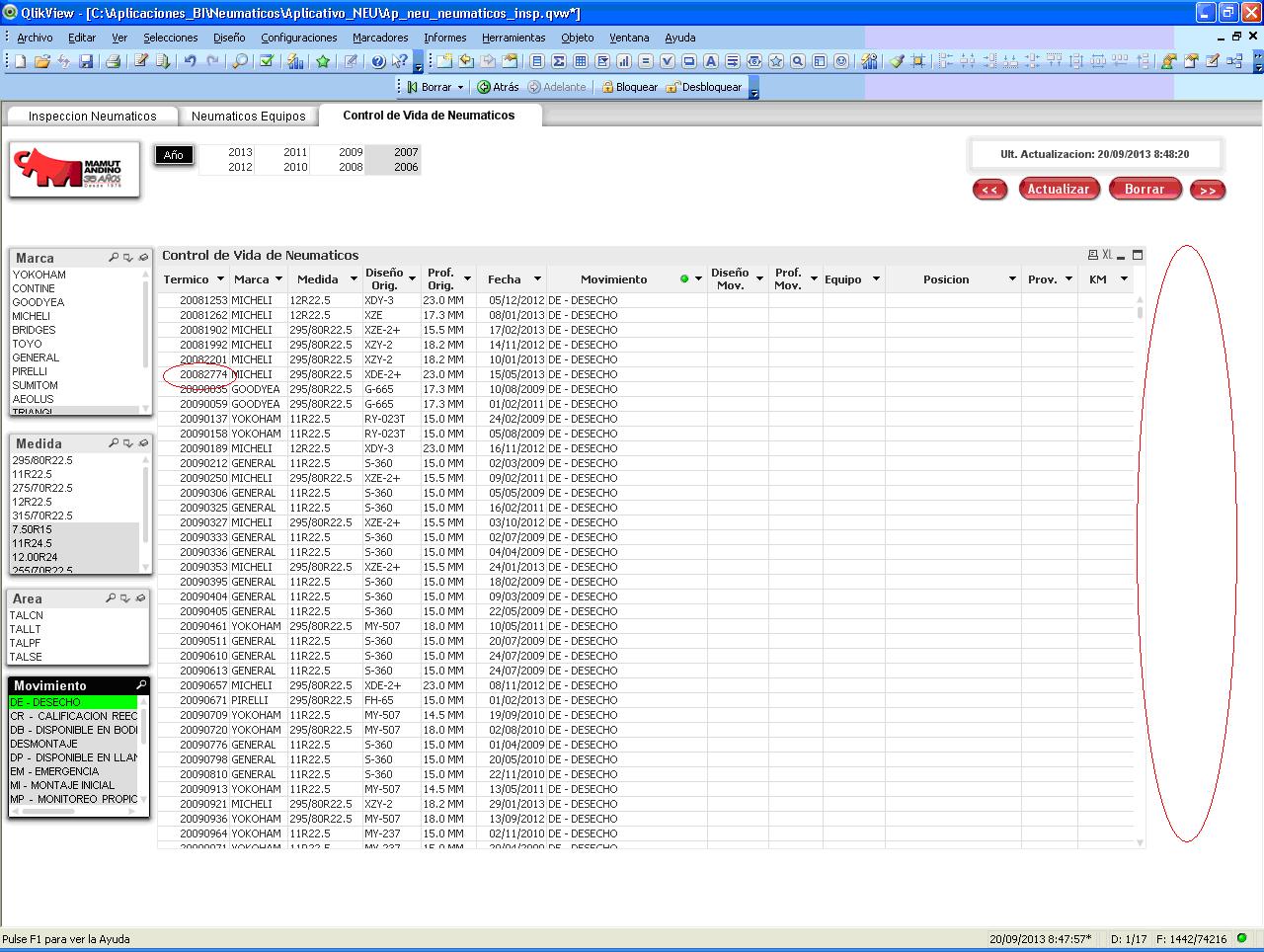Click the Add Sheet toolbar icon

(x=443, y=61)
